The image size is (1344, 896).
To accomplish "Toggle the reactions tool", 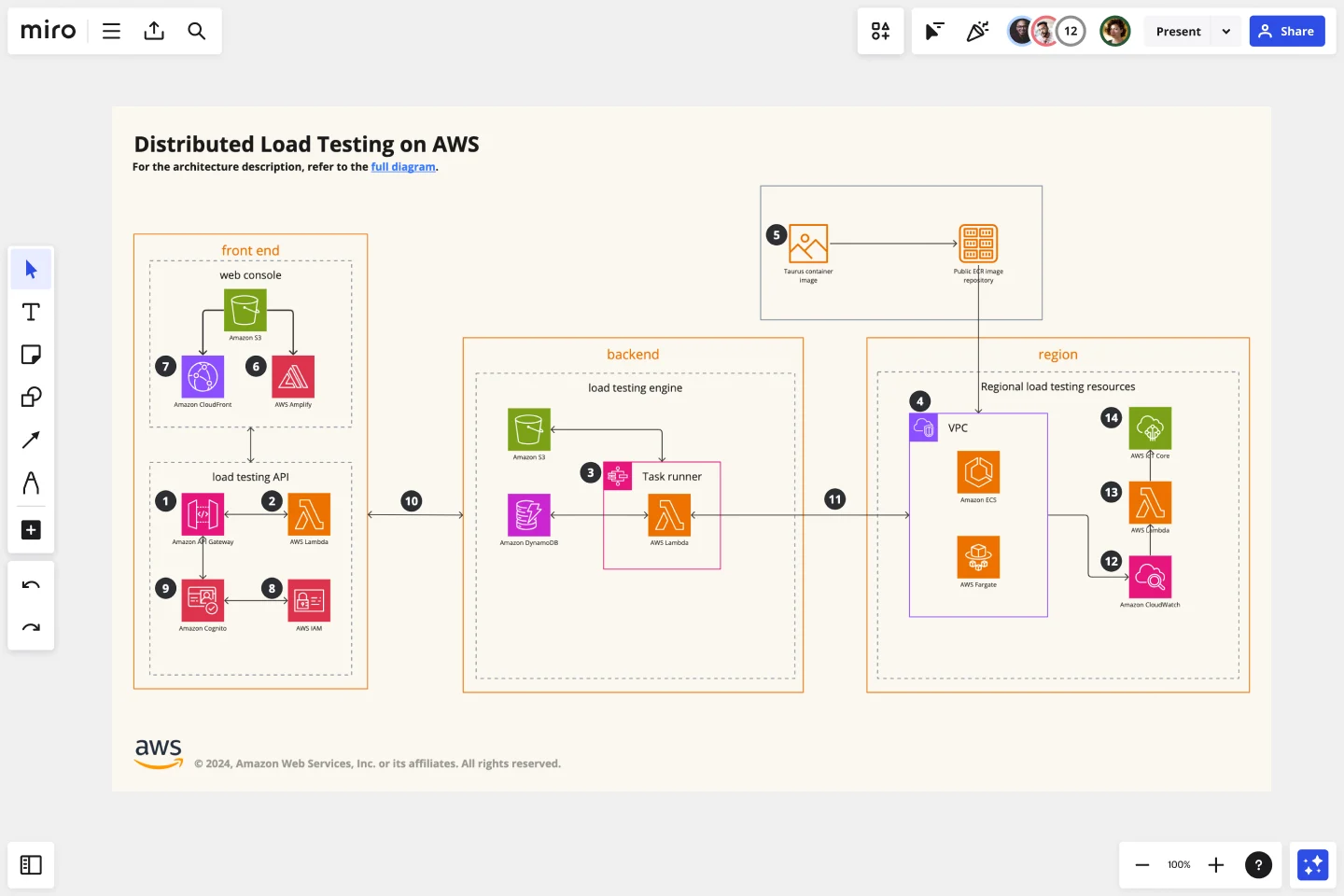I will click(x=977, y=31).
